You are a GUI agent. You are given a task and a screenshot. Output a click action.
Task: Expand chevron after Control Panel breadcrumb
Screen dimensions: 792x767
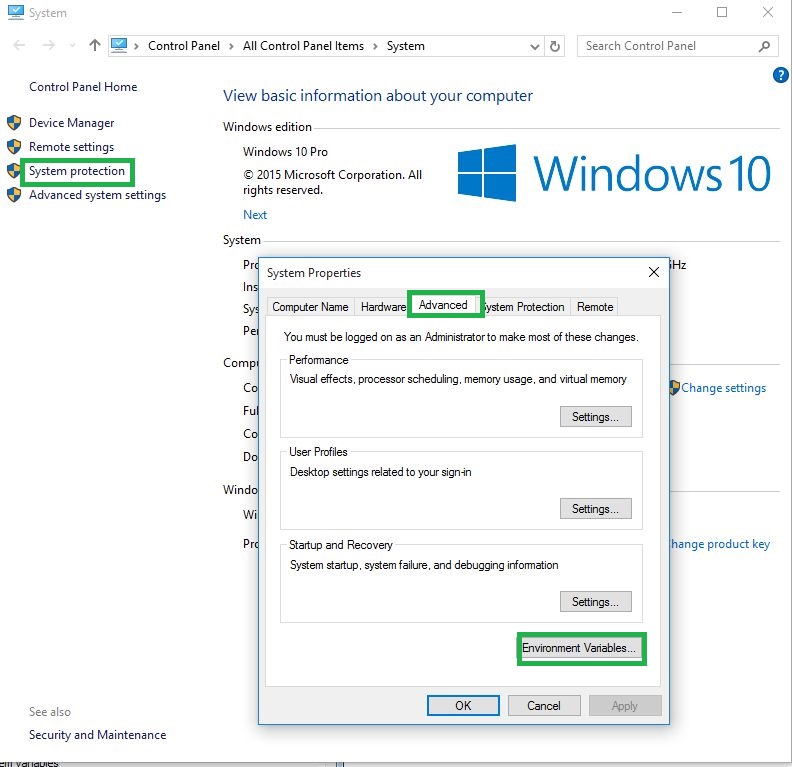click(x=231, y=46)
